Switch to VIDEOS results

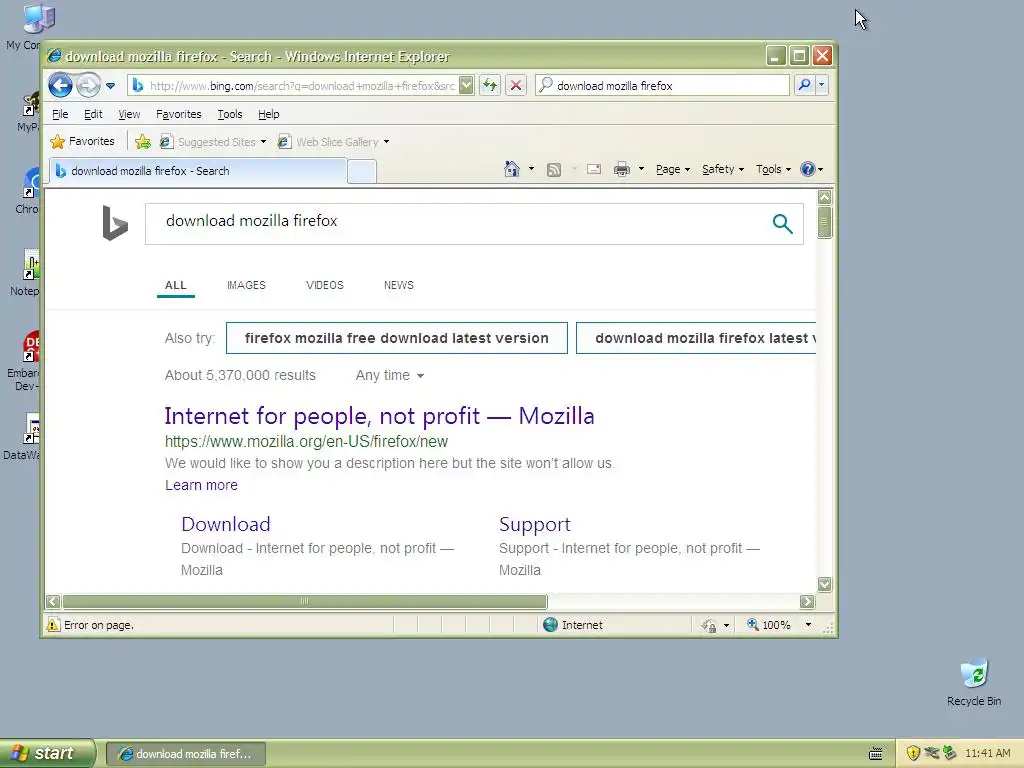[325, 285]
